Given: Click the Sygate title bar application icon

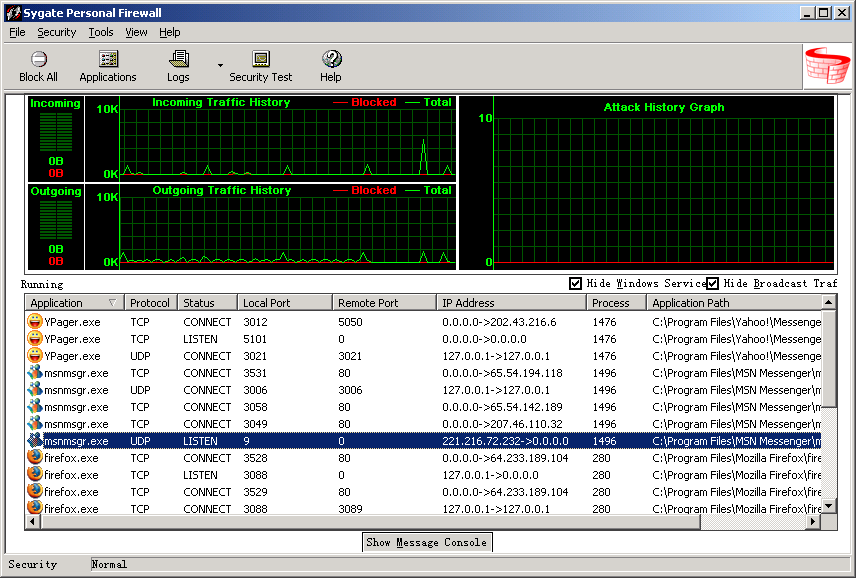Looking at the screenshot, I should pyautogui.click(x=13, y=13).
